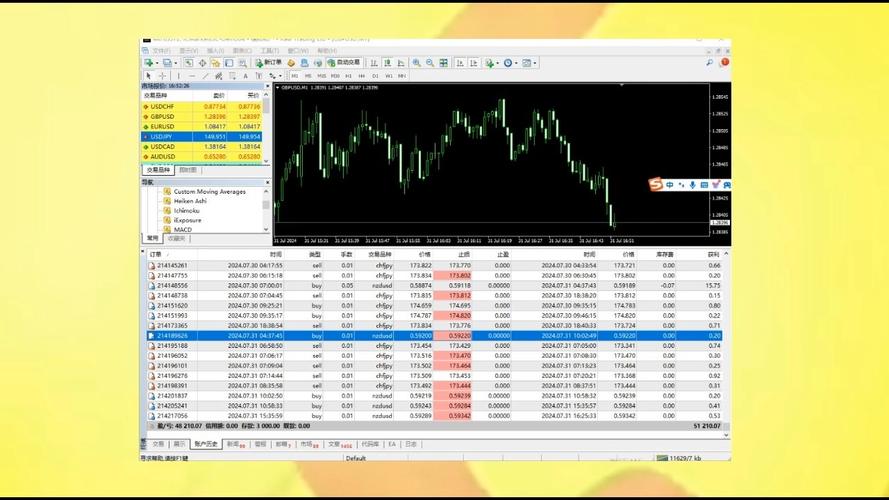Image resolution: width=889 pixels, height=500 pixels.
Task: Switch chart to M1 timeframe
Action: tap(294, 76)
